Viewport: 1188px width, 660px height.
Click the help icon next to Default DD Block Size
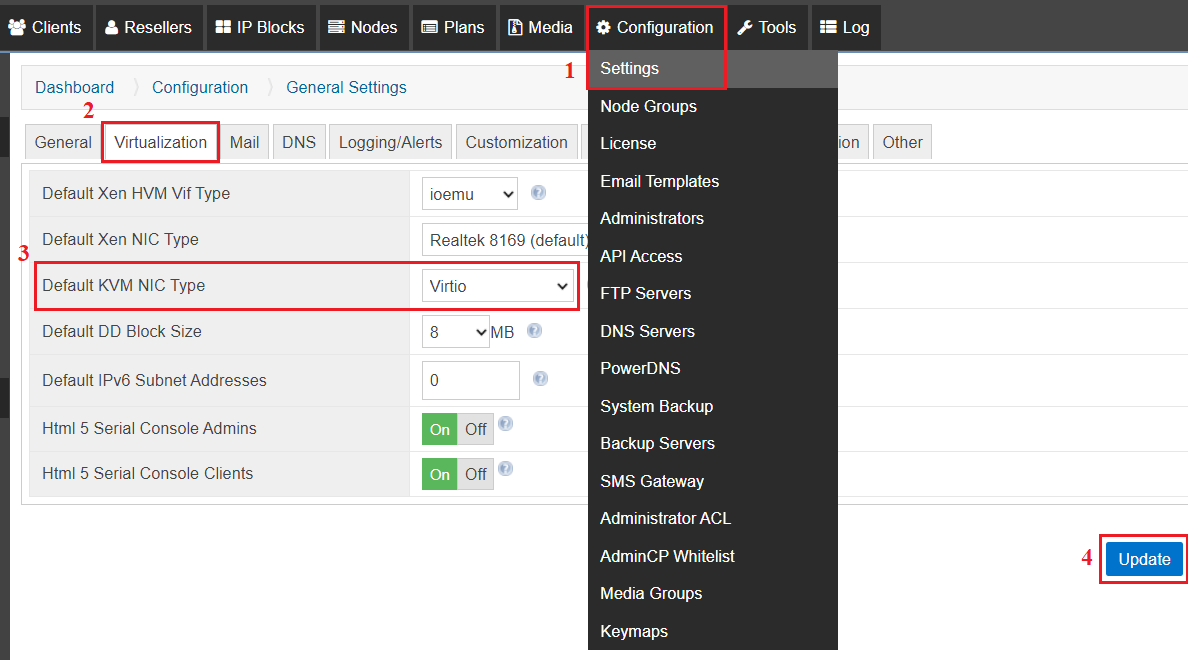pos(534,330)
